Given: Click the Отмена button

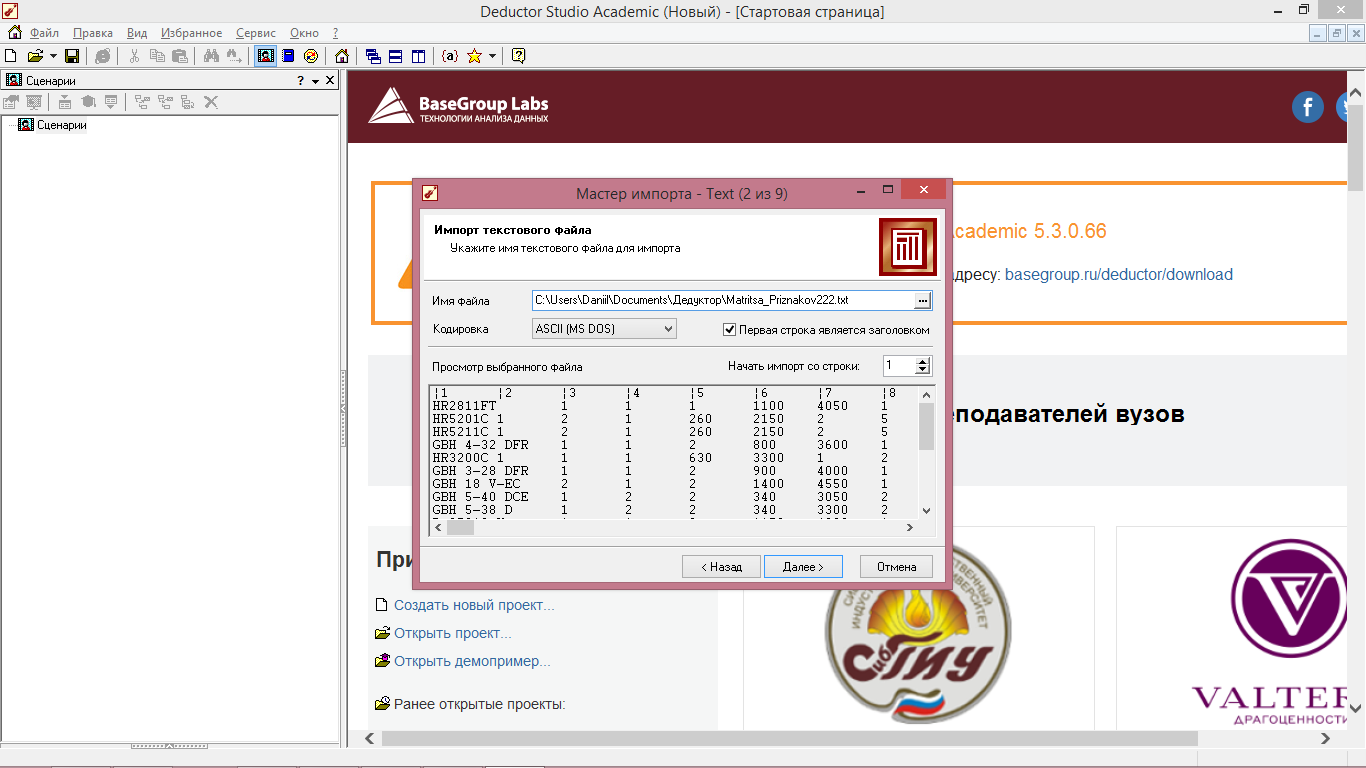Looking at the screenshot, I should coord(896,567).
